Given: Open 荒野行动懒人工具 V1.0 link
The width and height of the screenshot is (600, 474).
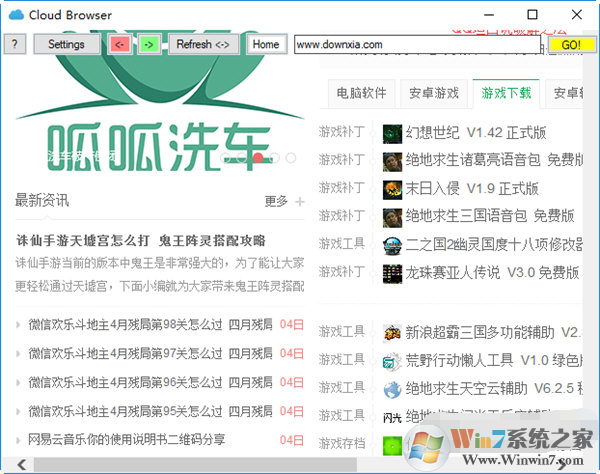Looking at the screenshot, I should (x=494, y=360).
